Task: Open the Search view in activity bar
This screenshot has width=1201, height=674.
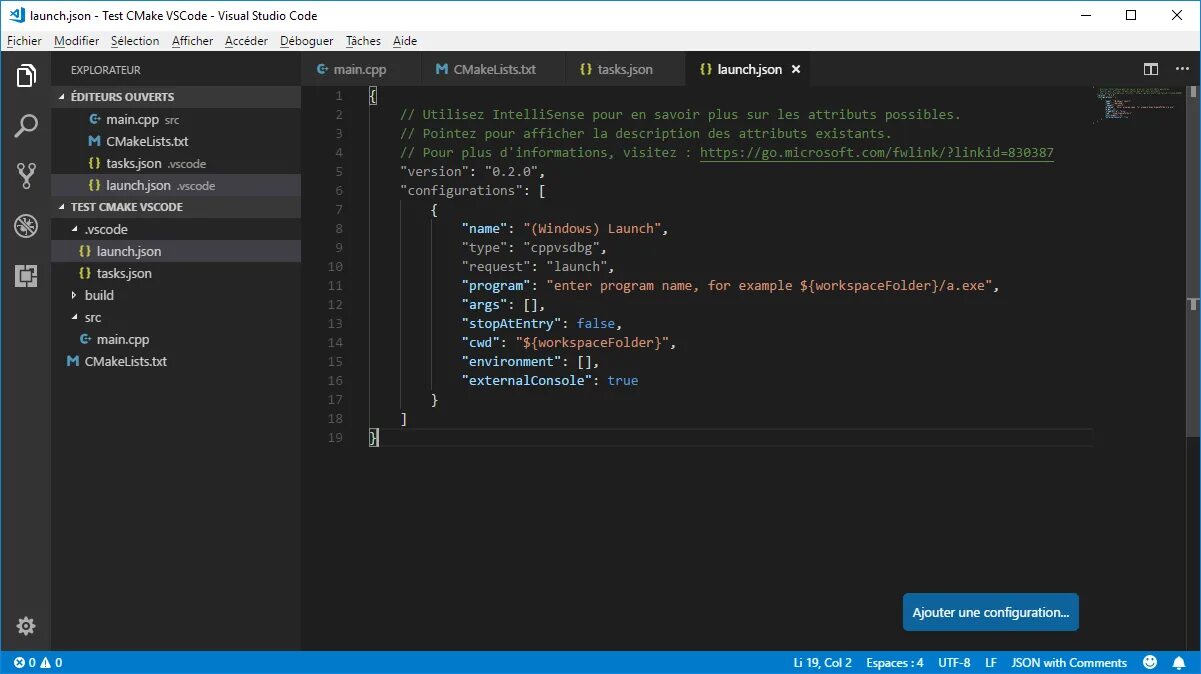Action: tap(26, 126)
